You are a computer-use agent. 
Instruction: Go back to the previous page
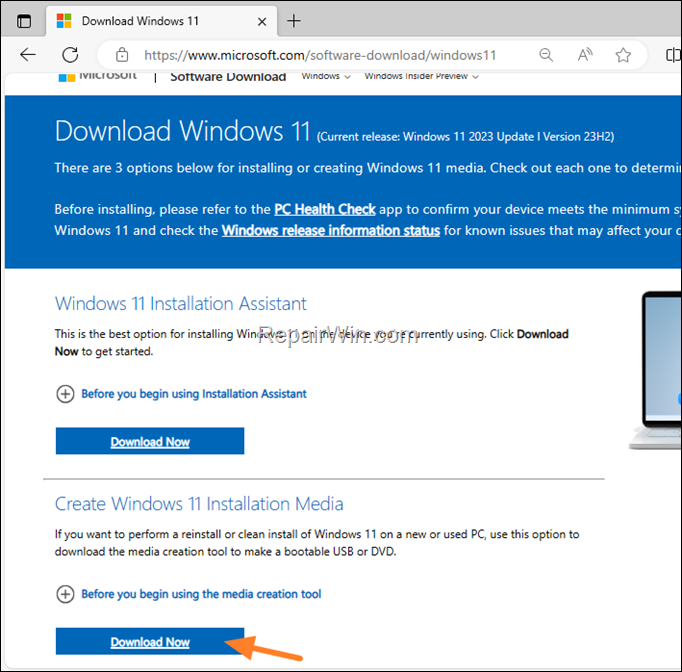point(28,55)
